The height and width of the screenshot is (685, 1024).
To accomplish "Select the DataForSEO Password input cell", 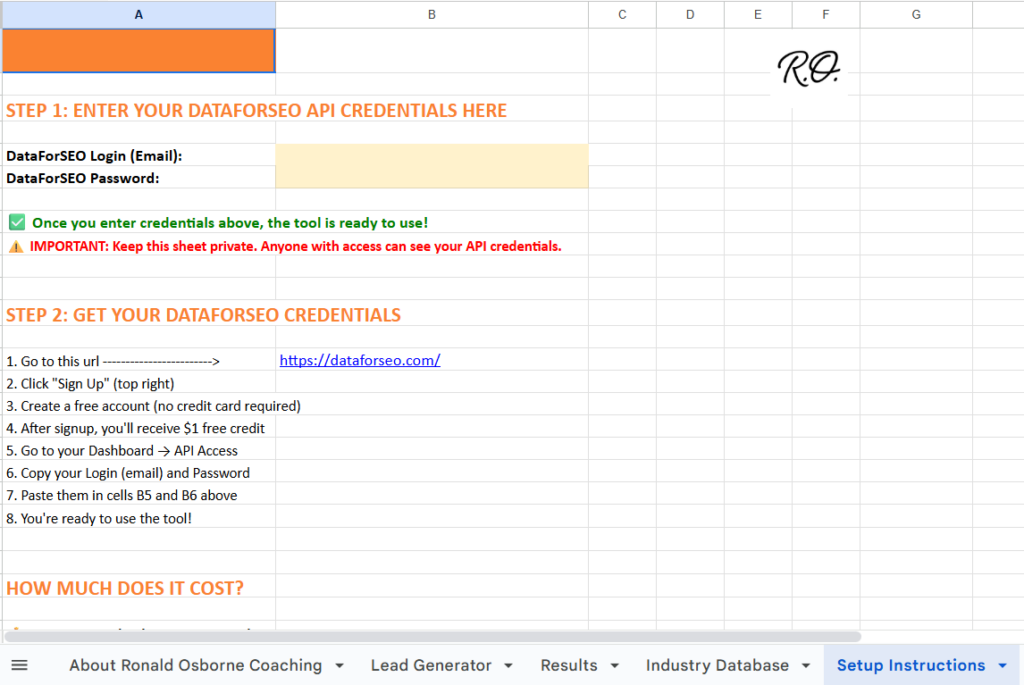I will pyautogui.click(x=430, y=178).
